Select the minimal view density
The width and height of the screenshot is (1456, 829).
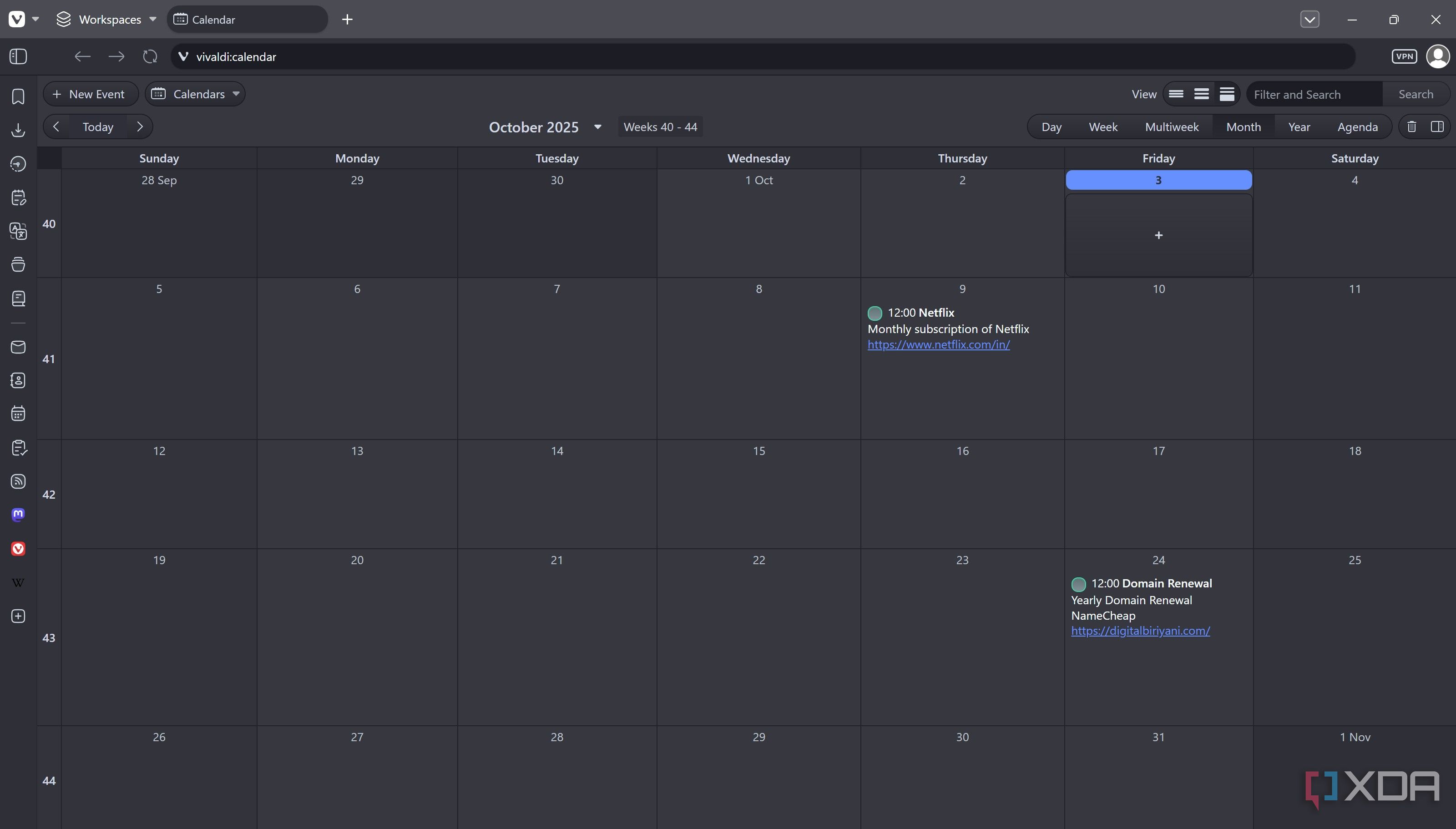point(1176,94)
